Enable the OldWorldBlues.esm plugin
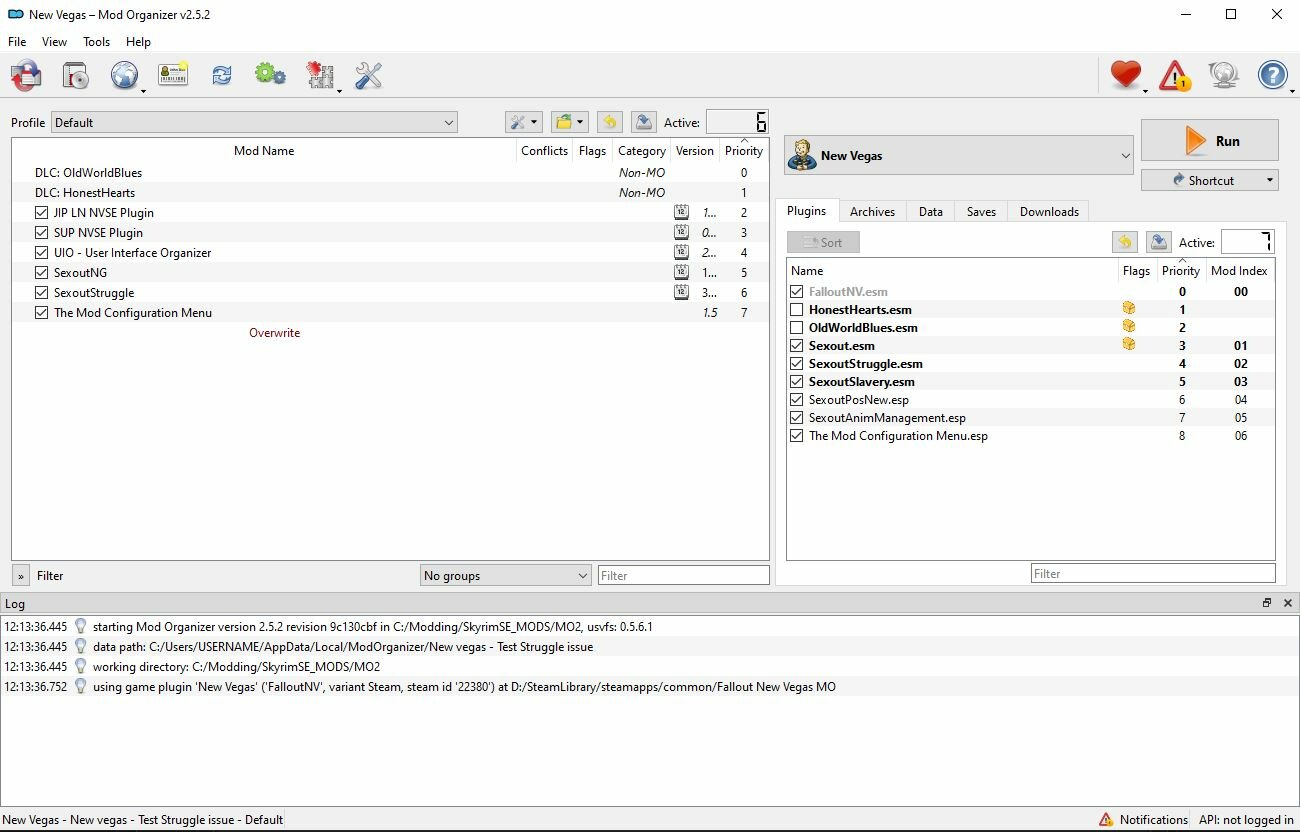 click(797, 328)
